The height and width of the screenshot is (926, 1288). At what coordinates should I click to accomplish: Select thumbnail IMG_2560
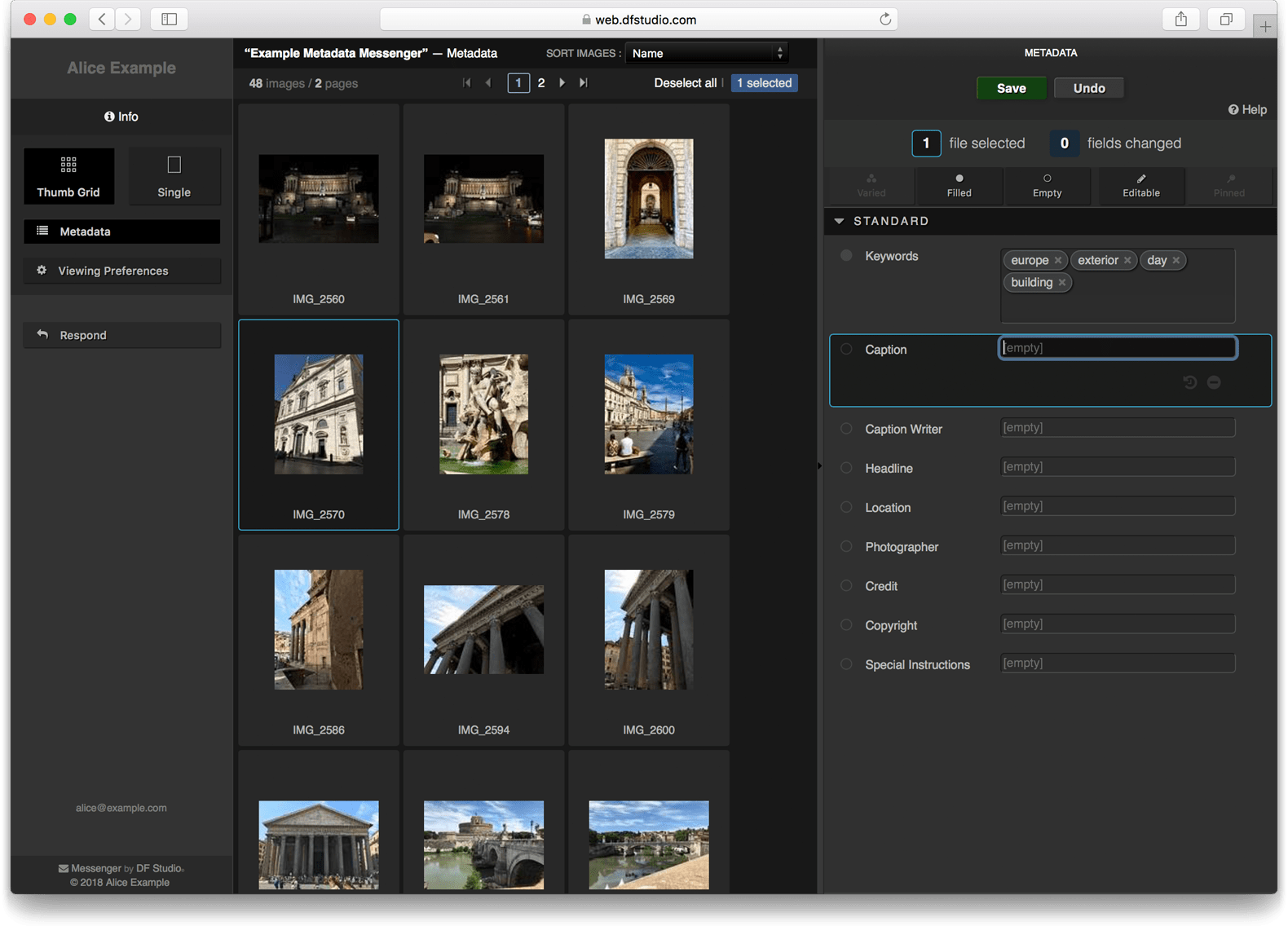click(319, 209)
